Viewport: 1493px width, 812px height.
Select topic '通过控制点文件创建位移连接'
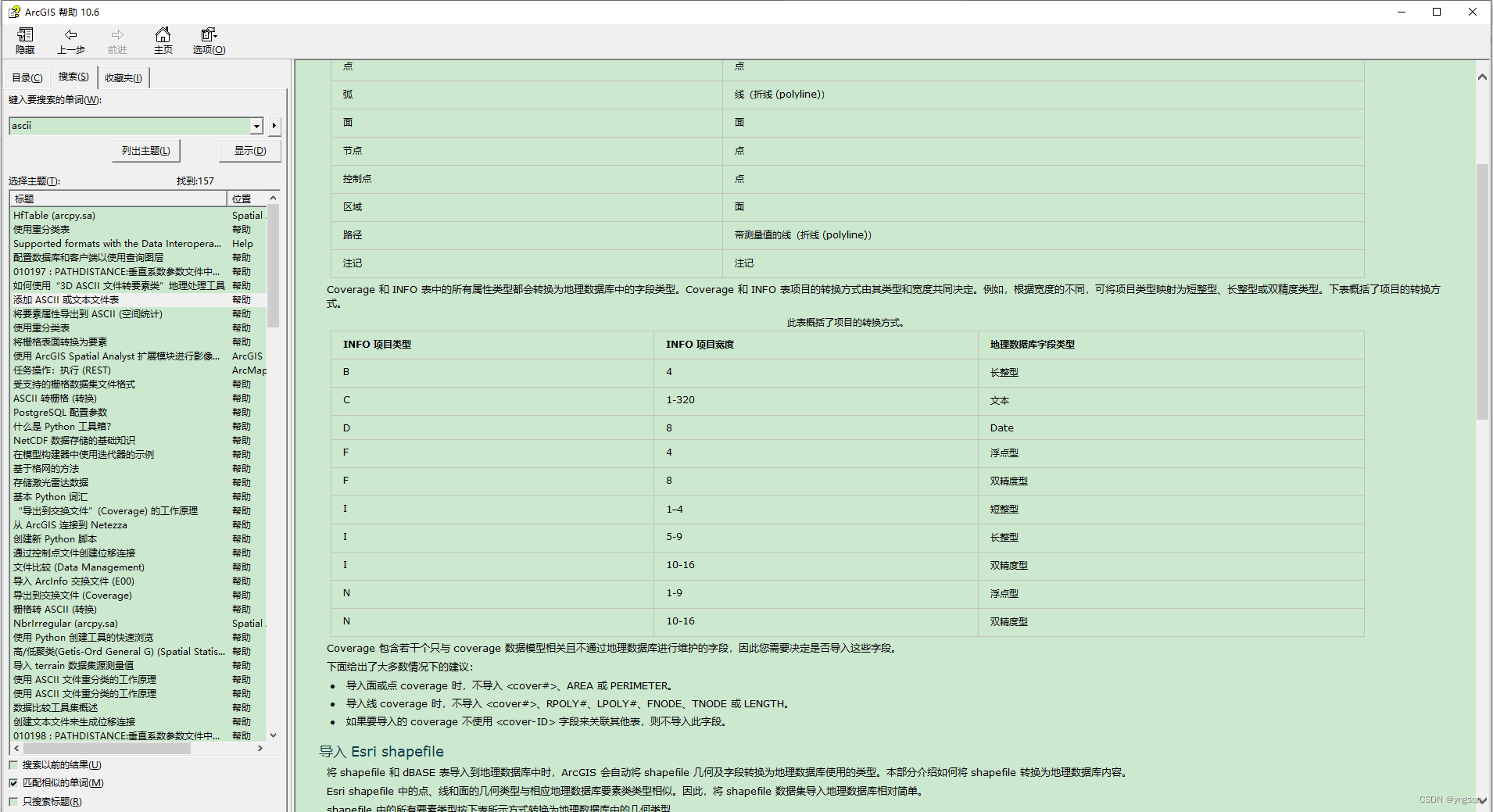pos(74,553)
